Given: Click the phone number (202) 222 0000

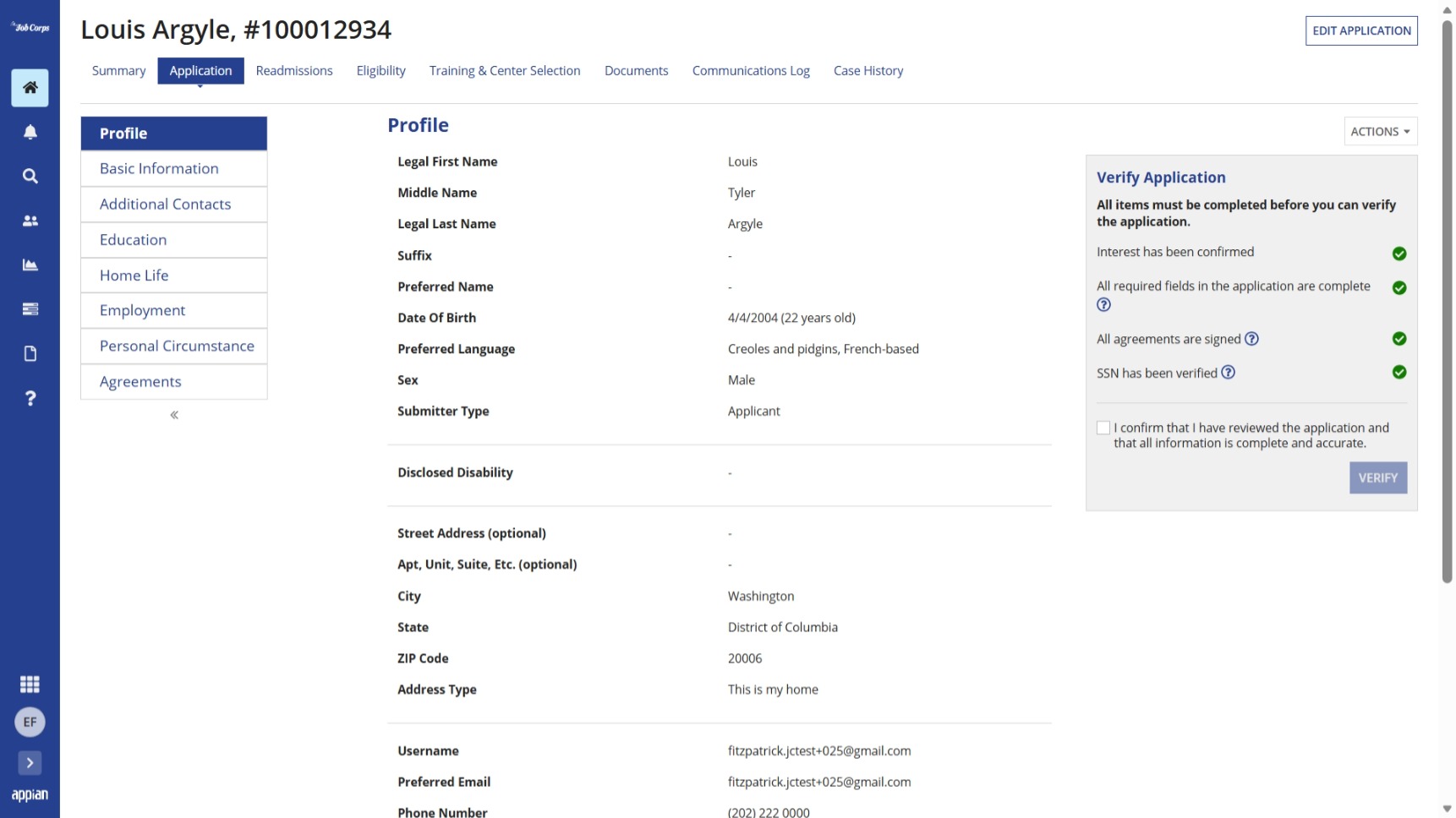Looking at the screenshot, I should click(769, 812).
